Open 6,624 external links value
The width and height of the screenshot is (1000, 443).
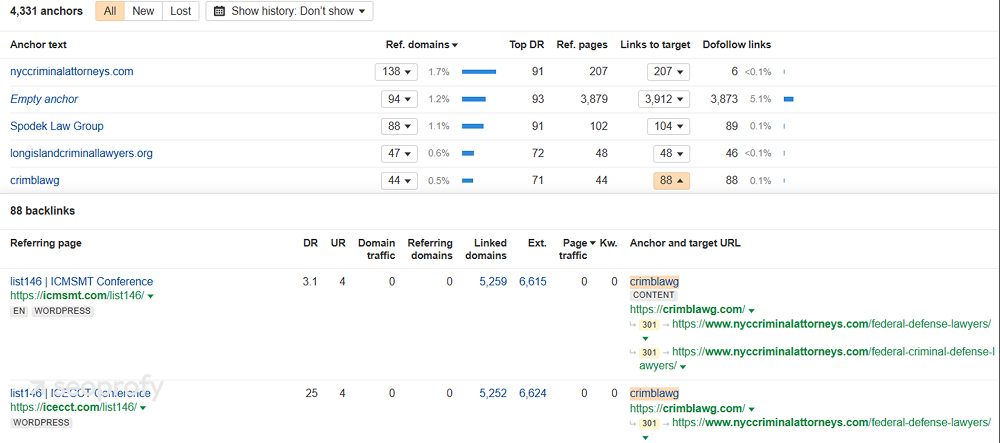point(533,393)
